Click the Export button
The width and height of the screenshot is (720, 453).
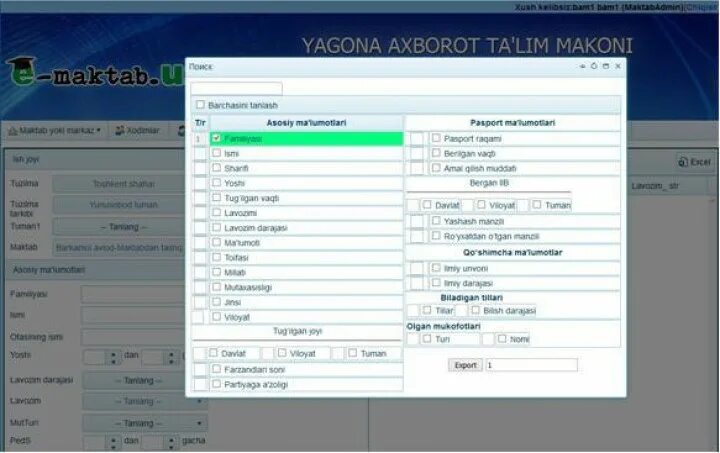465,365
